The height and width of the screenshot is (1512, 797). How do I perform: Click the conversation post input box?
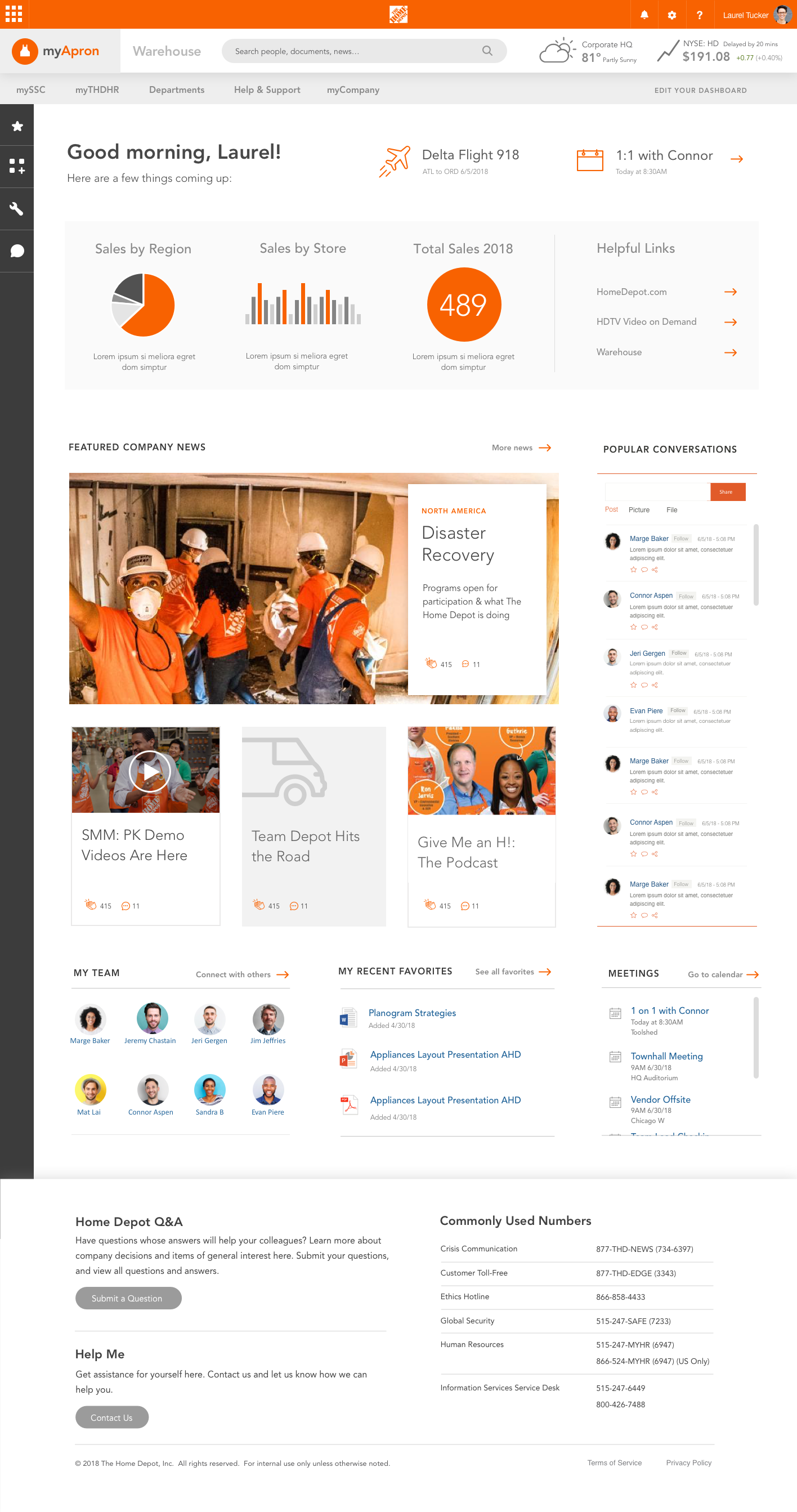657,492
